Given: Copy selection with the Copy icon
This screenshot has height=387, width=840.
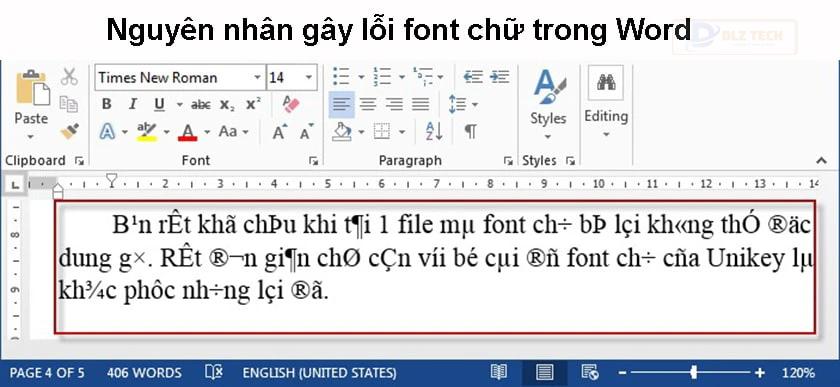Looking at the screenshot, I should 69,103.
